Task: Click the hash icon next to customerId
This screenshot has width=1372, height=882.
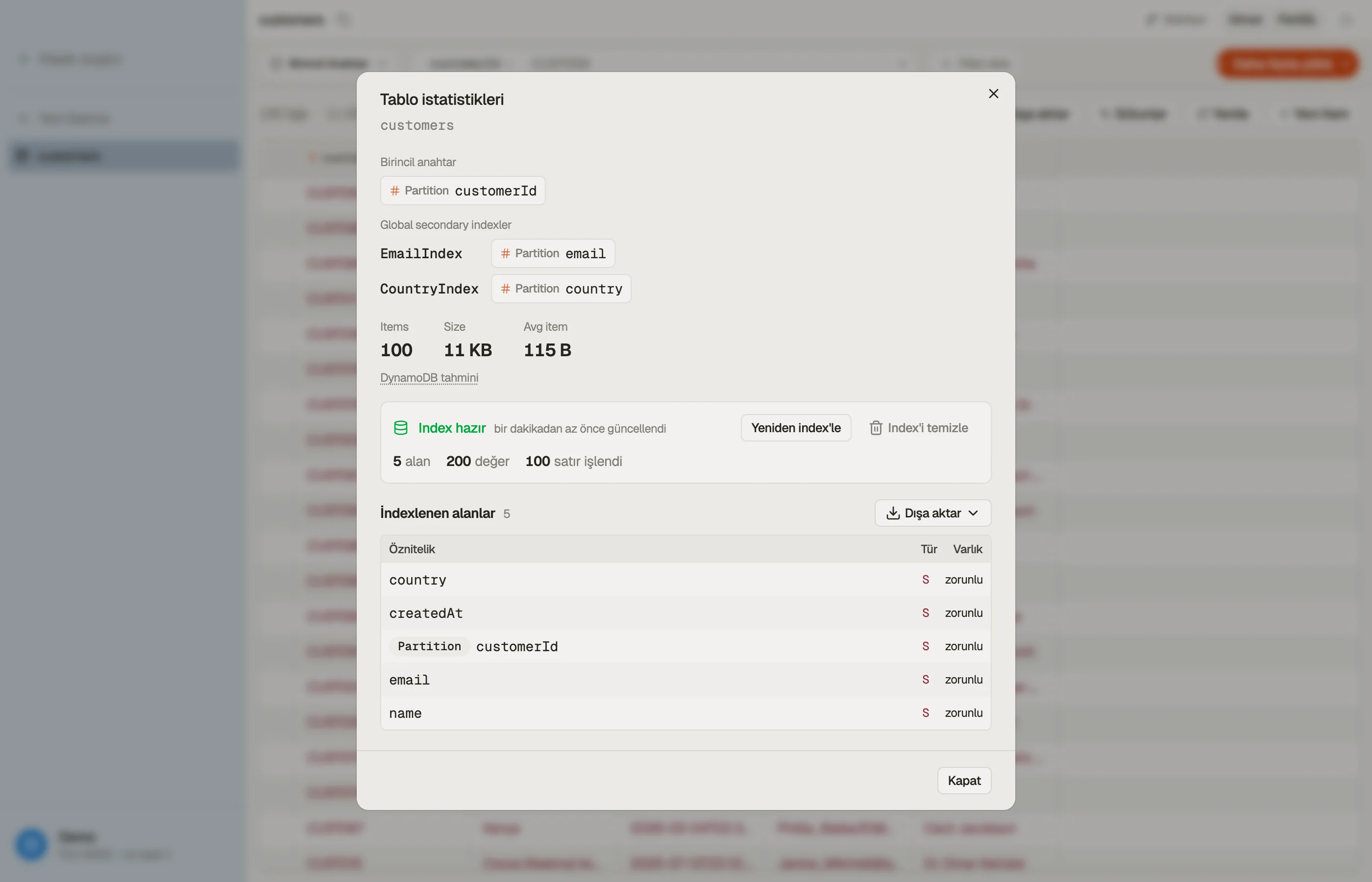Action: point(394,191)
